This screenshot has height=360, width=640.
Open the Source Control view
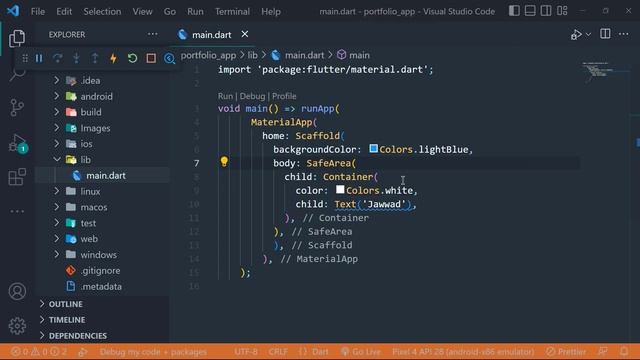[17, 108]
